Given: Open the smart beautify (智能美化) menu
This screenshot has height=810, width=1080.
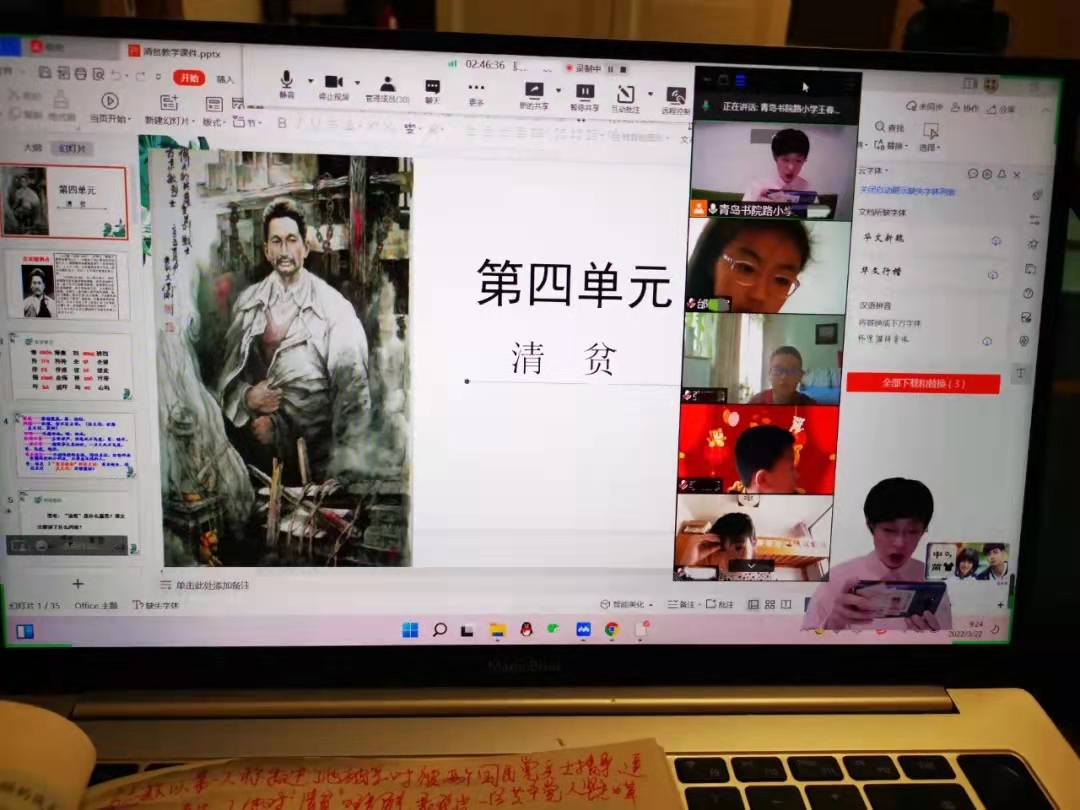Looking at the screenshot, I should (x=626, y=604).
